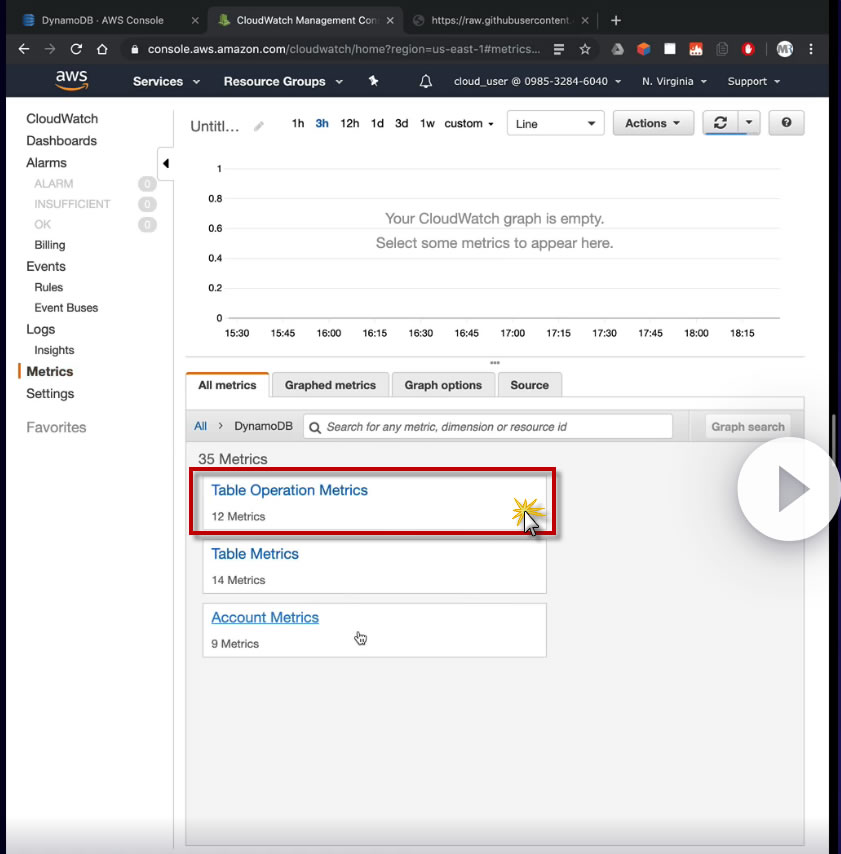Open Table Metrics group
841x854 pixels.
[255, 554]
